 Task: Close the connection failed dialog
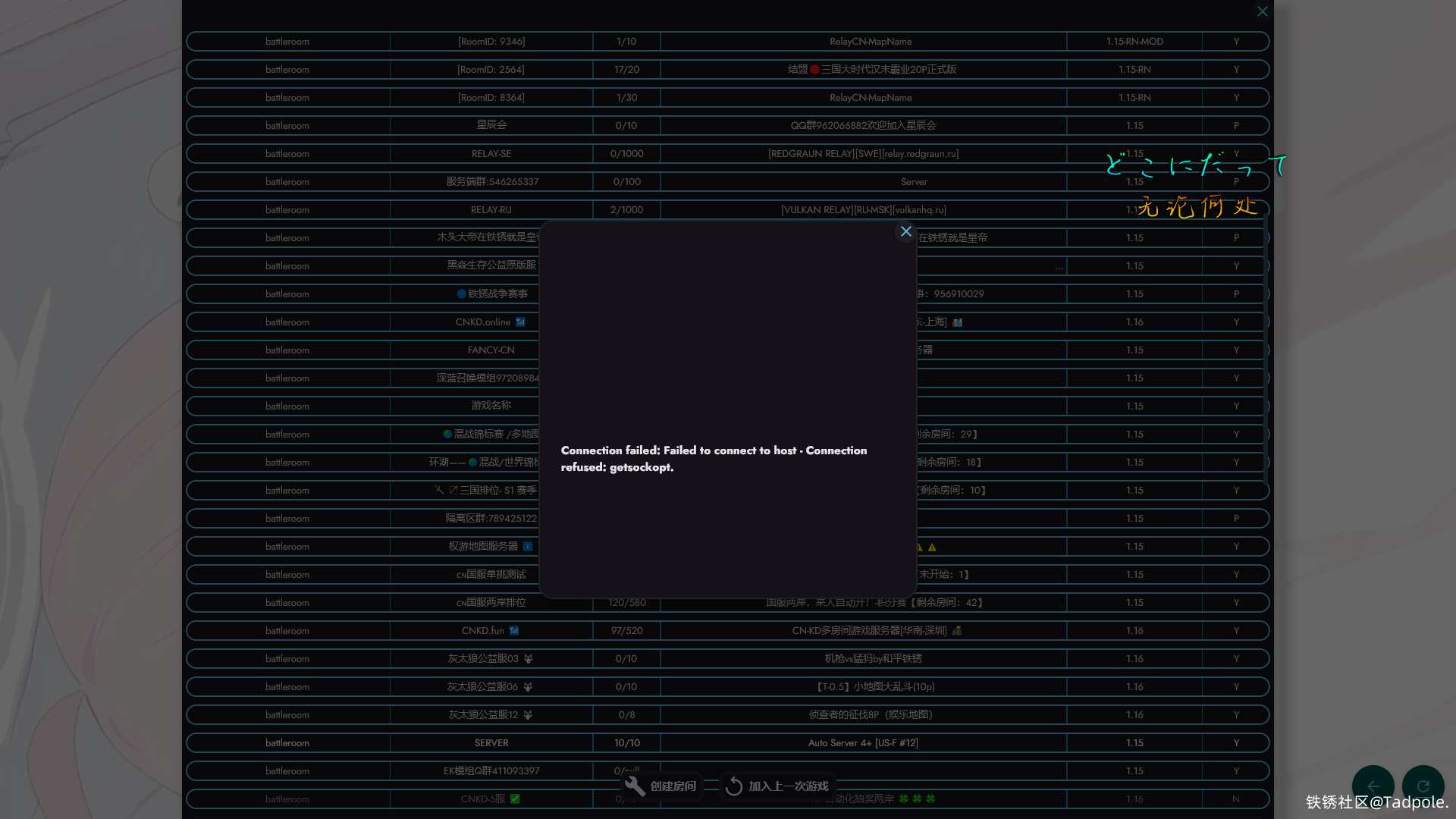(x=905, y=231)
